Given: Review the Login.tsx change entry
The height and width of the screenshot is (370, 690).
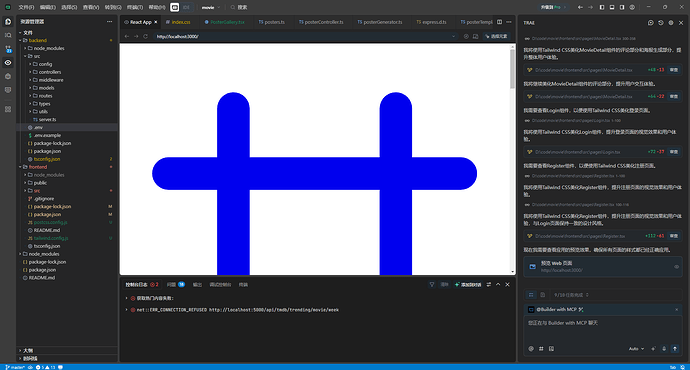Looking at the screenshot, I should tap(674, 152).
